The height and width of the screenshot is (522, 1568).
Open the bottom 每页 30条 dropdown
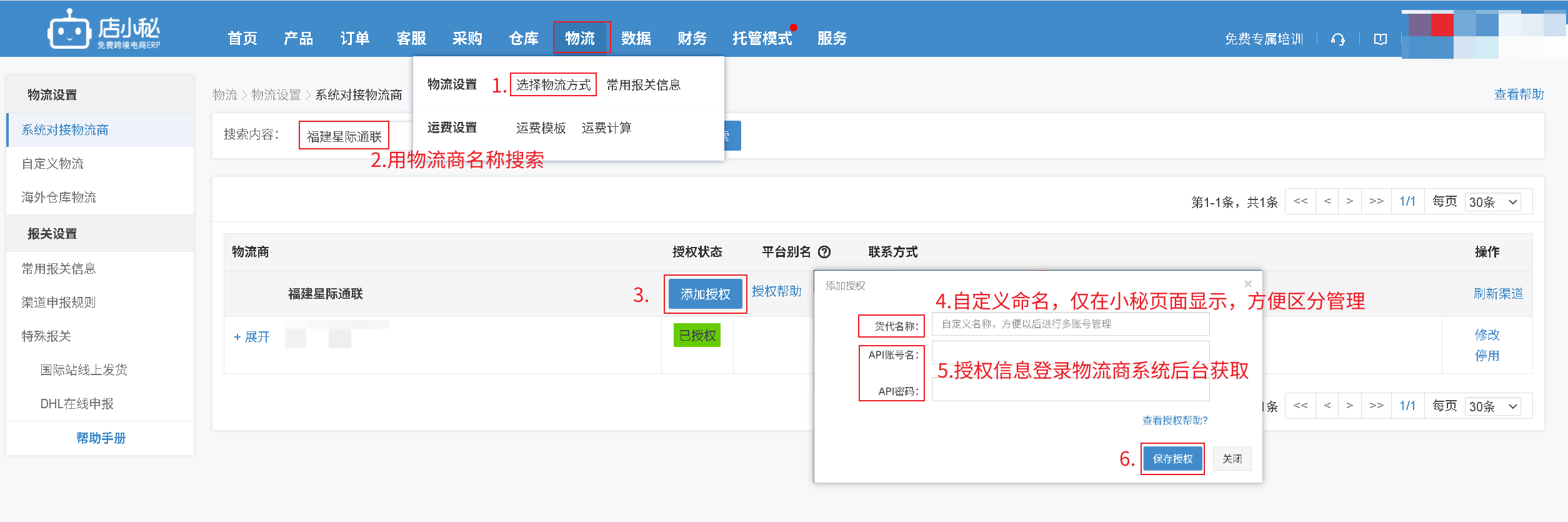click(x=1492, y=406)
